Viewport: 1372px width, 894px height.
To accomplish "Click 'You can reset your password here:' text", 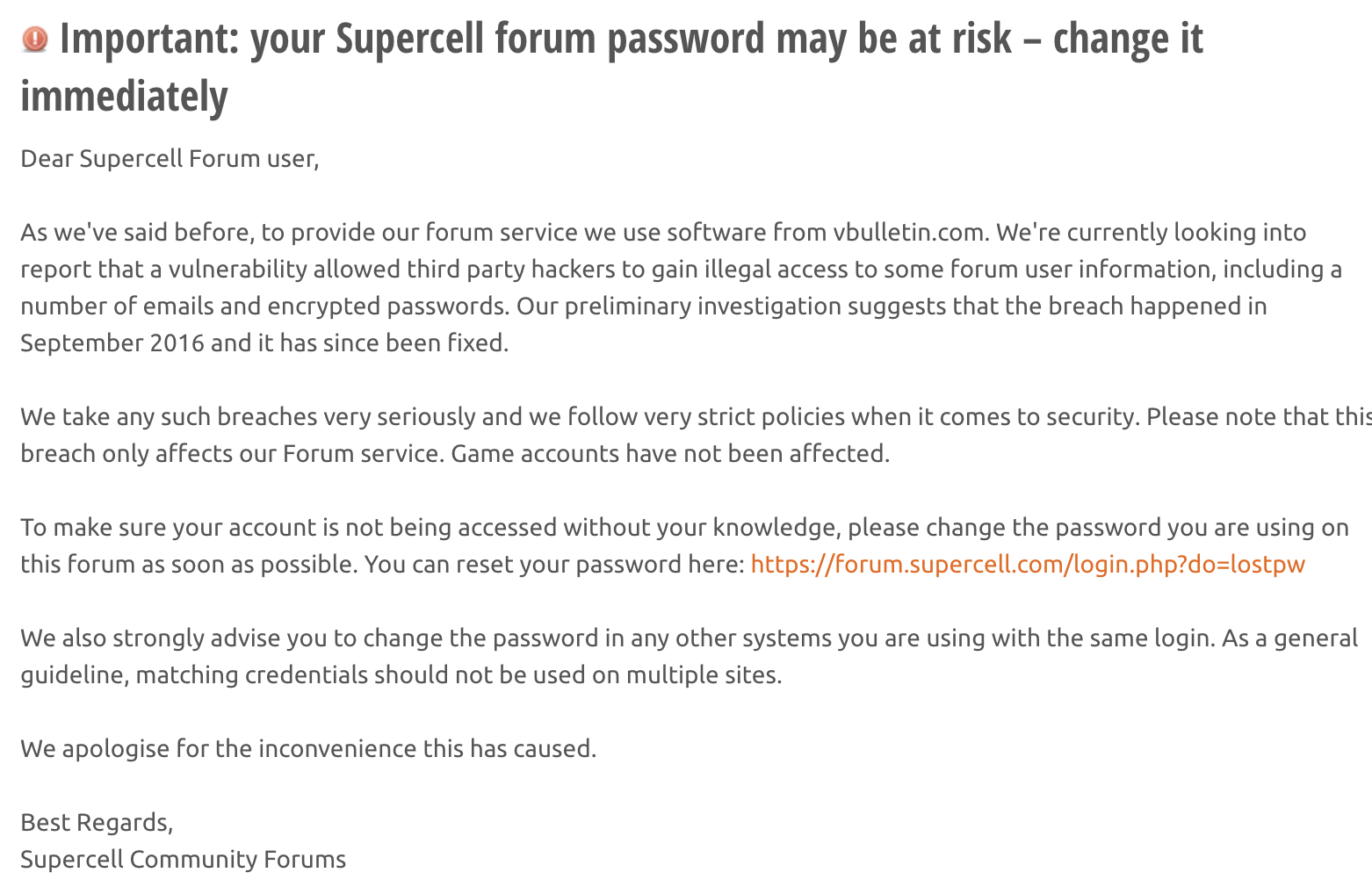I will (x=554, y=564).
